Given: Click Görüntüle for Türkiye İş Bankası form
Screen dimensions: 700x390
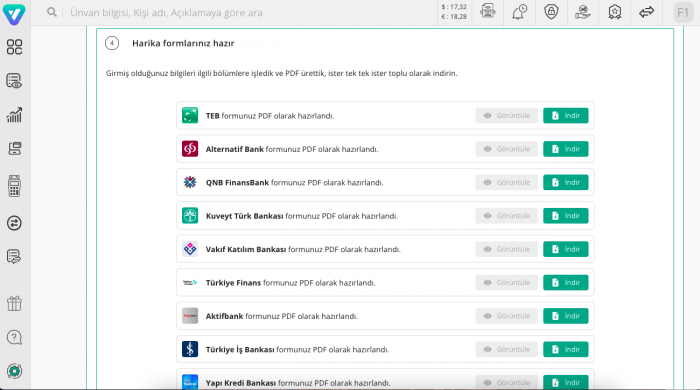Looking at the screenshot, I should (507, 349).
